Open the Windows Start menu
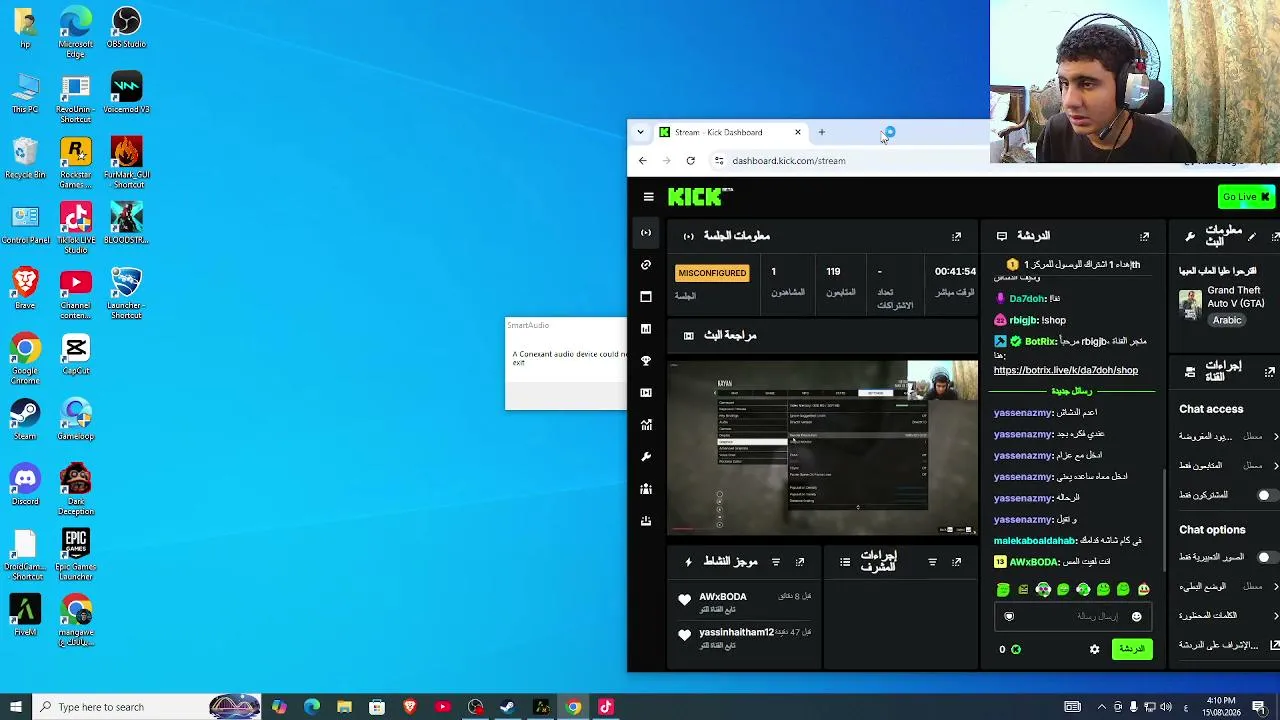The width and height of the screenshot is (1280, 720). click(x=15, y=707)
